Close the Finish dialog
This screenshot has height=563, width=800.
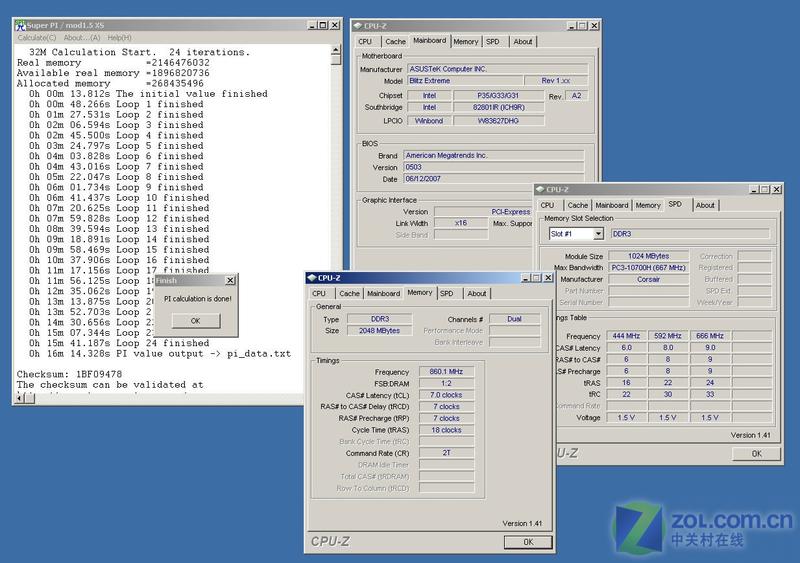pyautogui.click(x=230, y=280)
